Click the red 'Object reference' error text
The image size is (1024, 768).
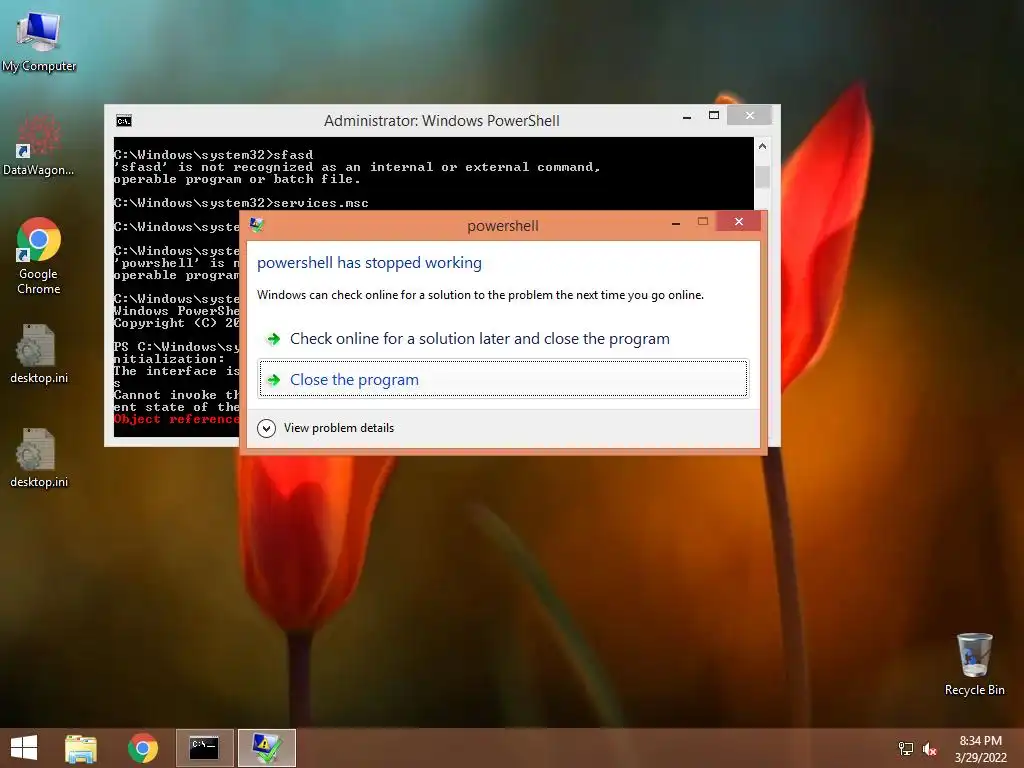(x=177, y=419)
